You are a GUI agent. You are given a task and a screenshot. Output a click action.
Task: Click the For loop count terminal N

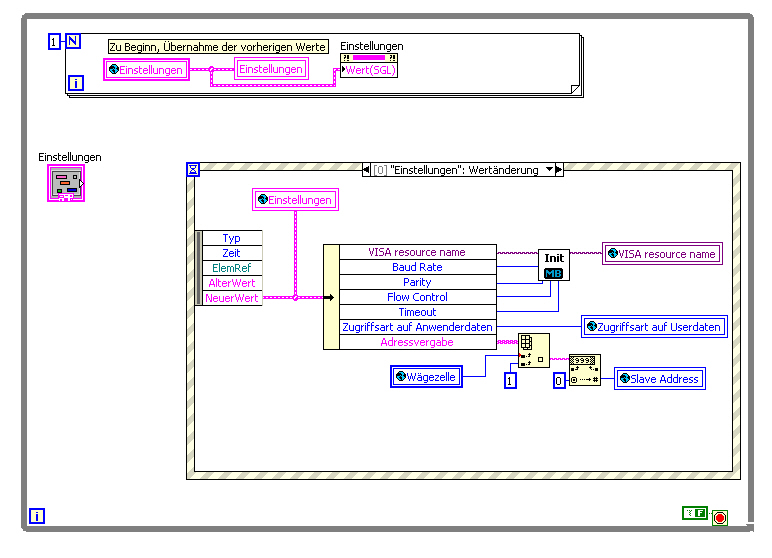[x=73, y=41]
